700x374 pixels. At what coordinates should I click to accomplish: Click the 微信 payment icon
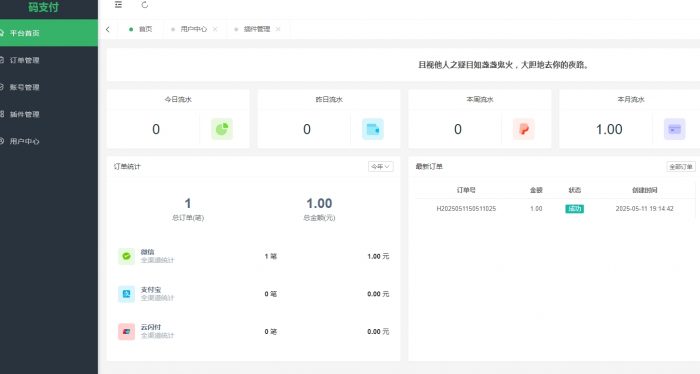126,256
